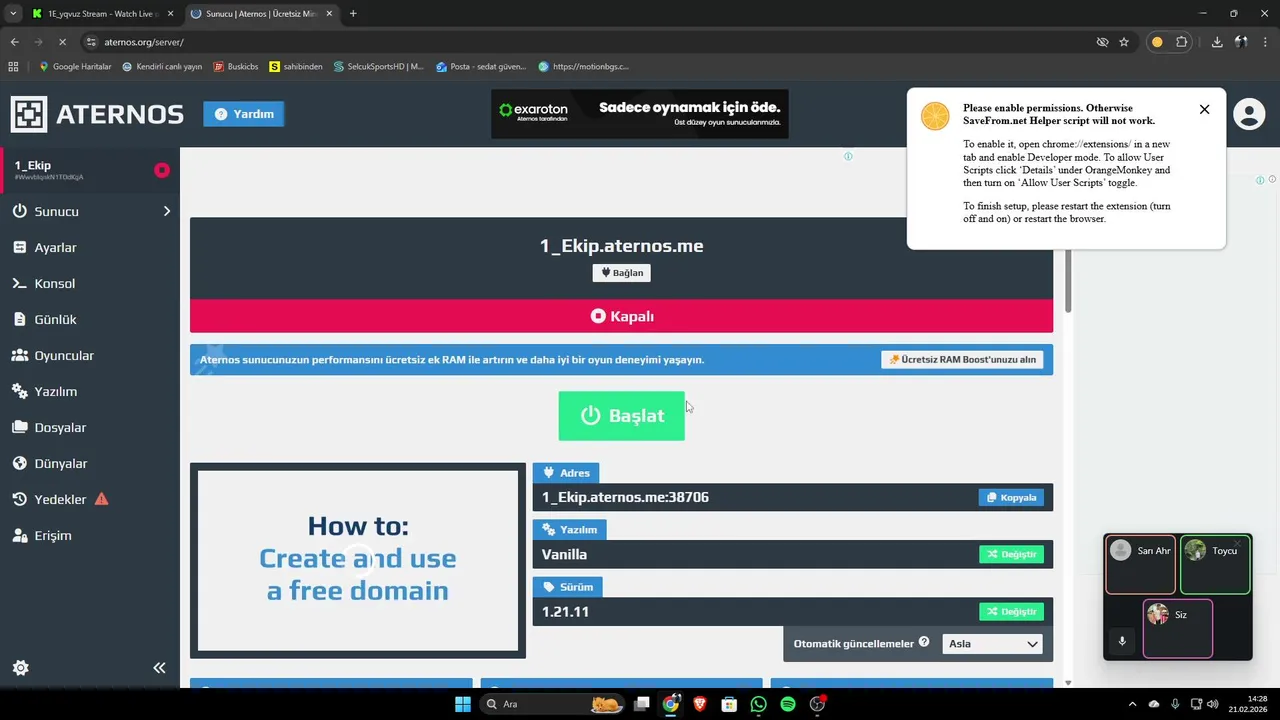The height and width of the screenshot is (720, 1280).
Task: Open the Otomatik güncellemeler dropdown
Action: (x=992, y=644)
